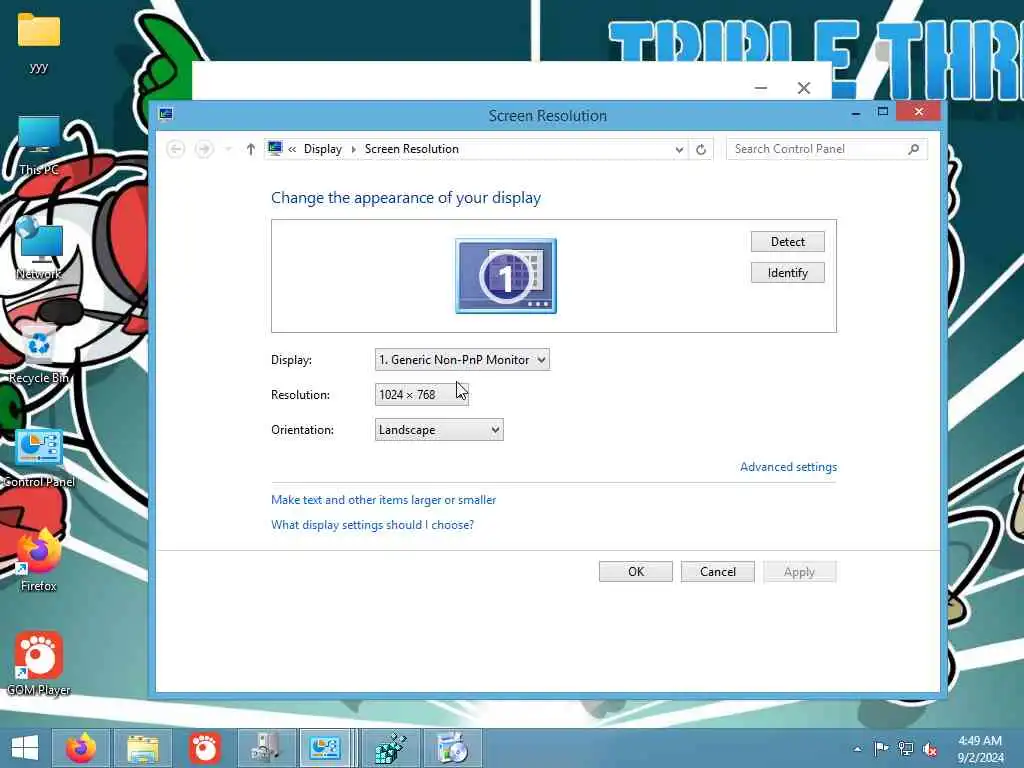Select the monitor 1 display thumbnail
The height and width of the screenshot is (768, 1024).
506,276
